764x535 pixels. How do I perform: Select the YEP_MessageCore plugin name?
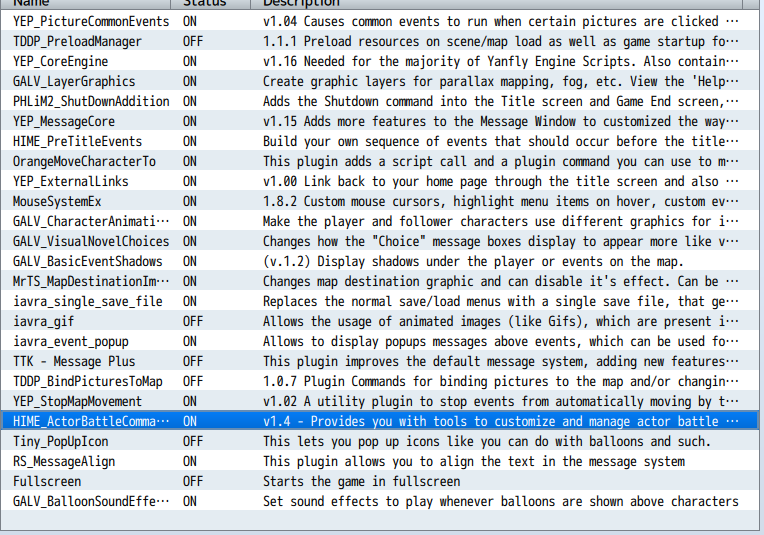[64, 121]
